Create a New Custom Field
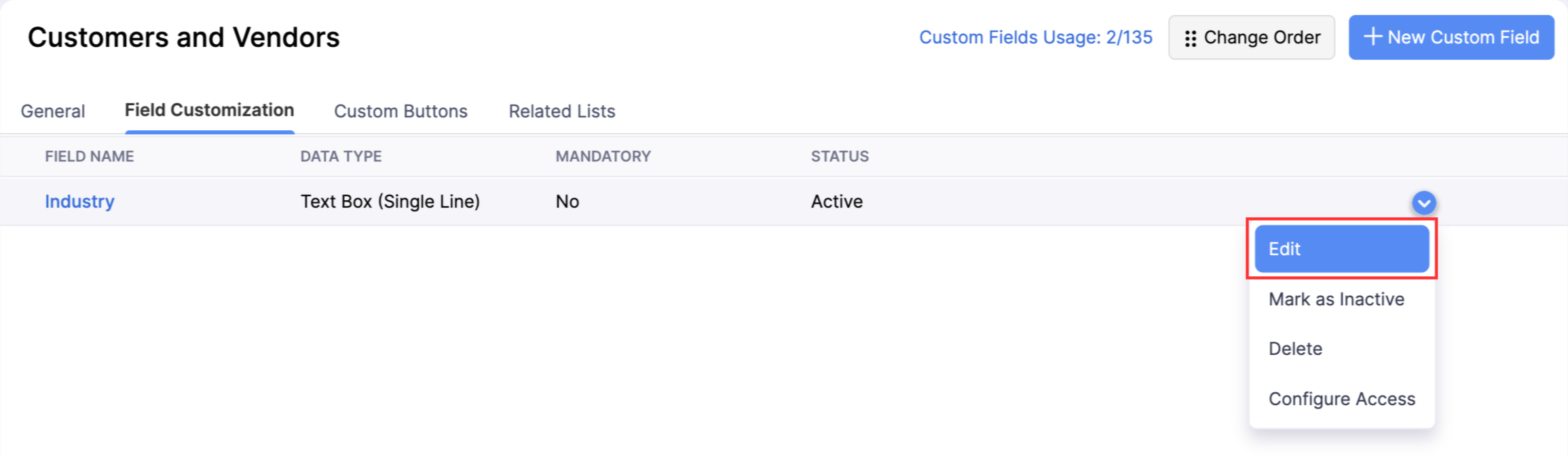1568x458 pixels. 1451,37
